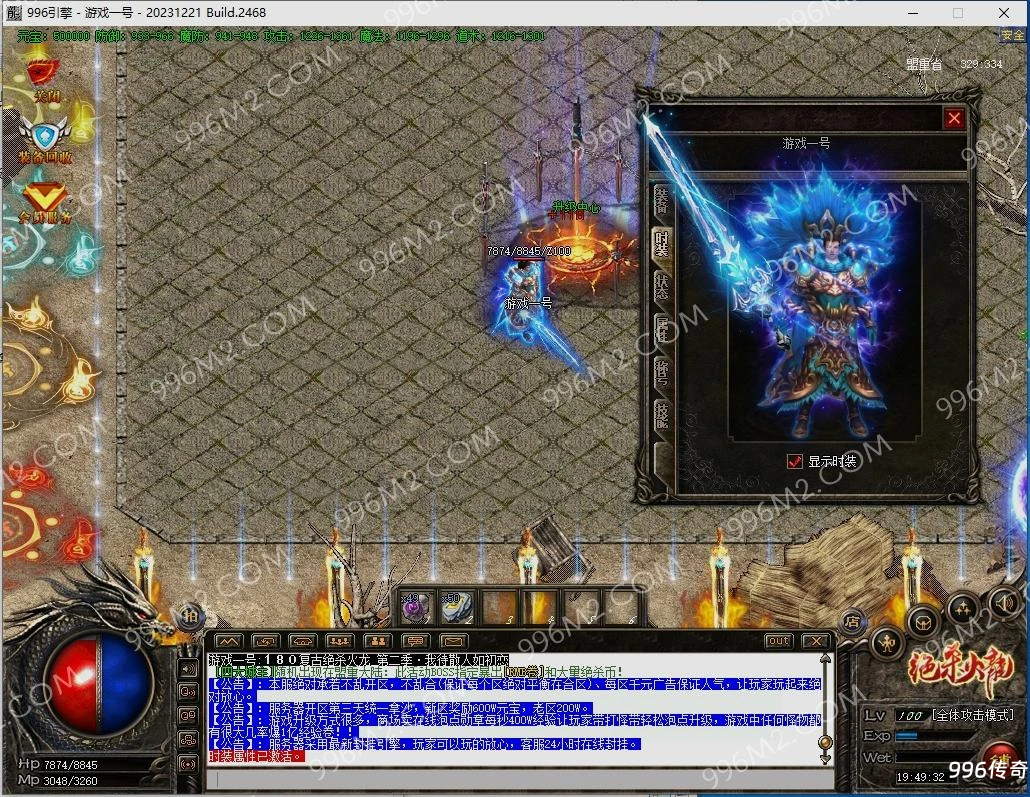
Task: Click the Exp progress bar
Action: tap(936, 736)
